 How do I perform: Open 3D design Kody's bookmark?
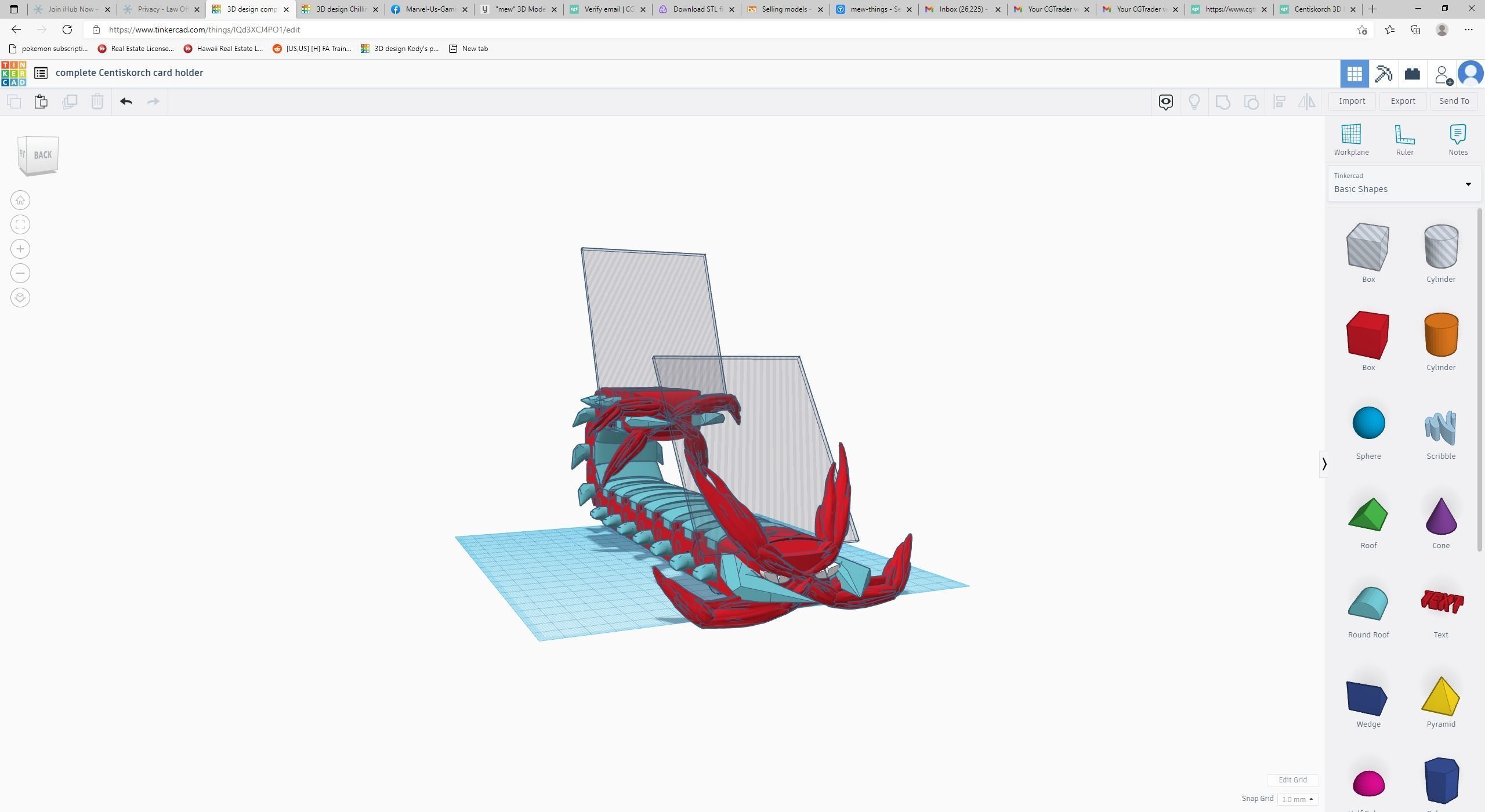pos(400,49)
